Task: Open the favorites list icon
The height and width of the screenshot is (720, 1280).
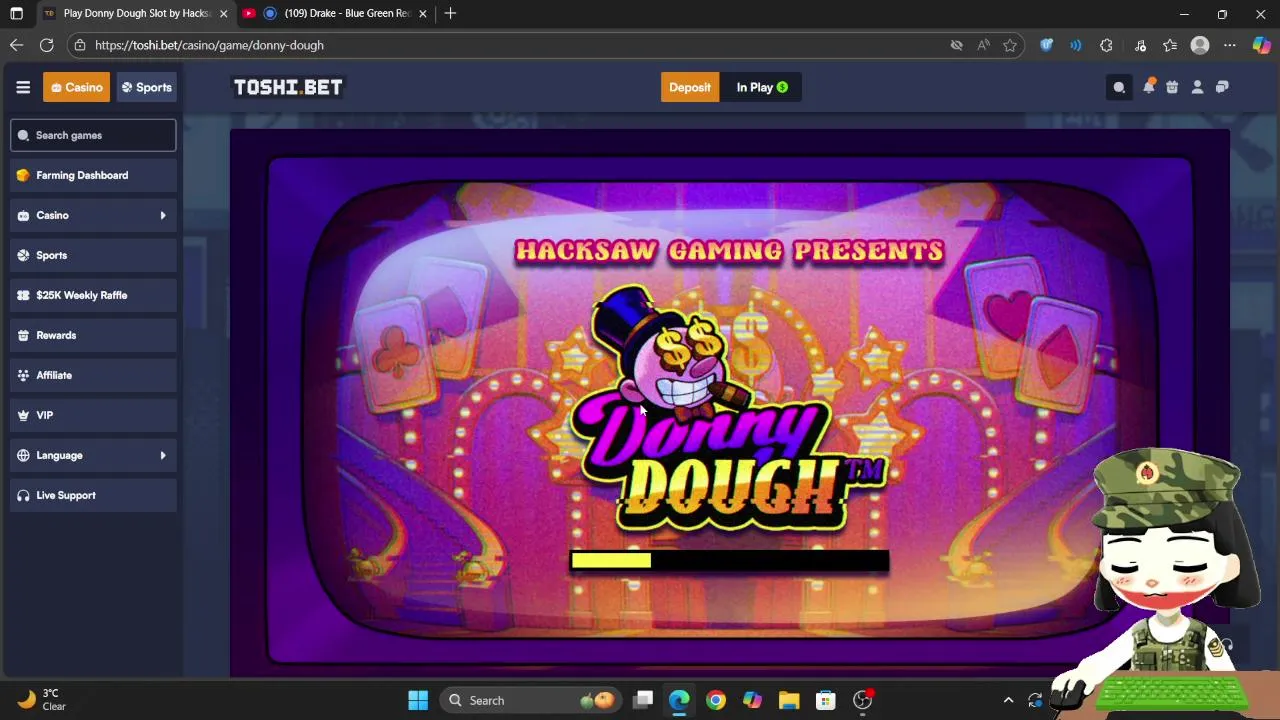Action: click(1170, 45)
